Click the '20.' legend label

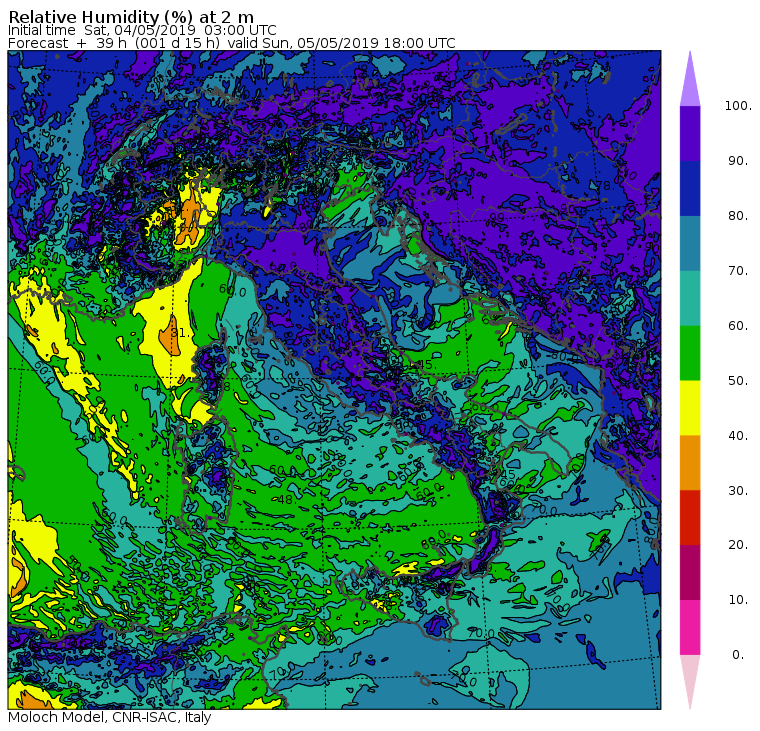pos(738,545)
